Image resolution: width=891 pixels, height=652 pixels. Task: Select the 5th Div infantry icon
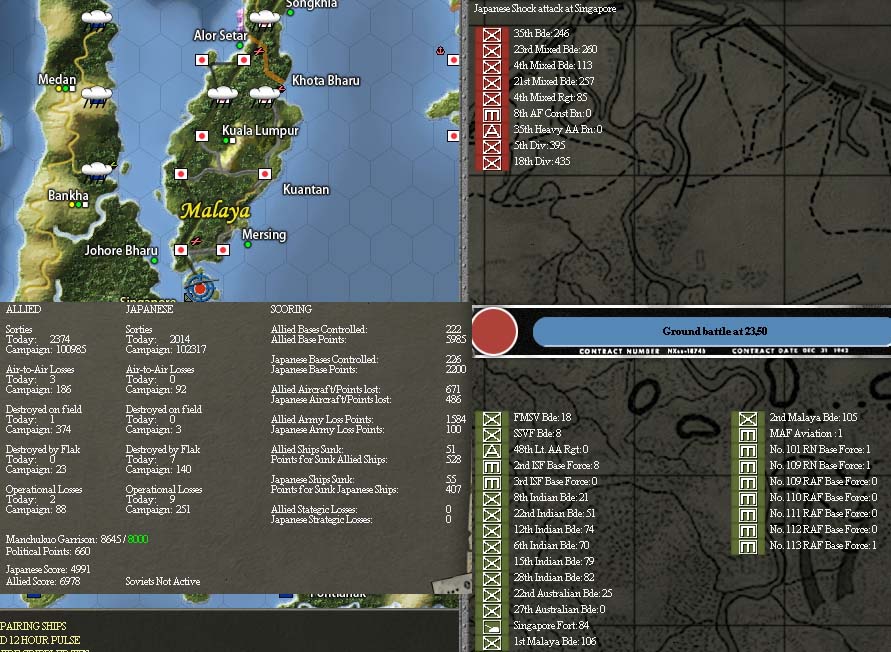pyautogui.click(x=492, y=146)
